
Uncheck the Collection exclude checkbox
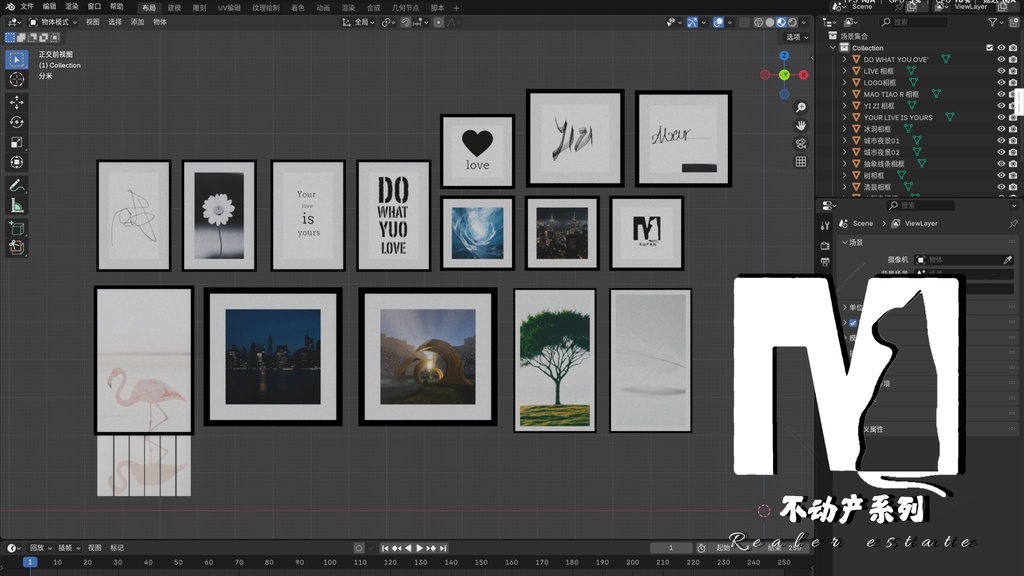pos(989,48)
